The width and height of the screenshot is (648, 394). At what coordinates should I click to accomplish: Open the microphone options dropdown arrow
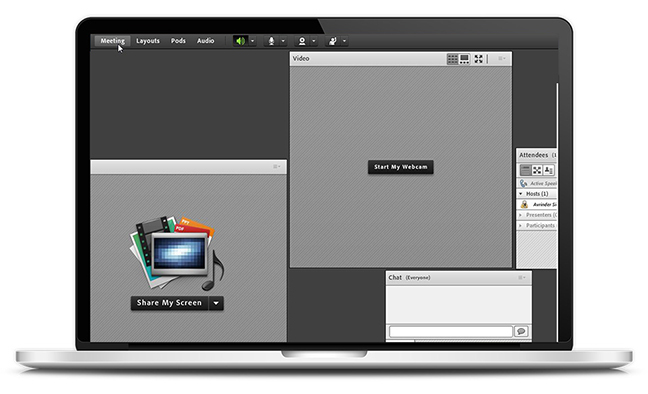283,41
